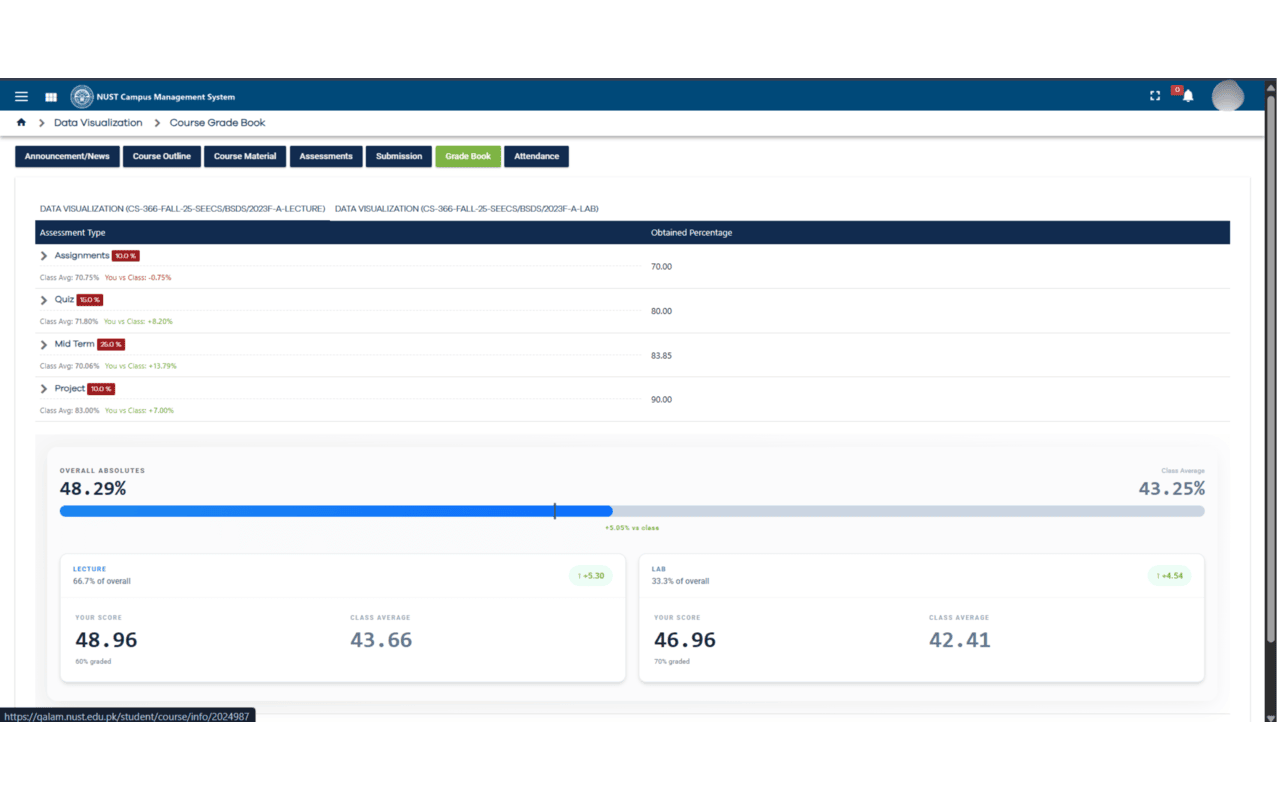The width and height of the screenshot is (1280, 800).
Task: Click the 80.00 obtained percentage value
Action: (x=661, y=311)
